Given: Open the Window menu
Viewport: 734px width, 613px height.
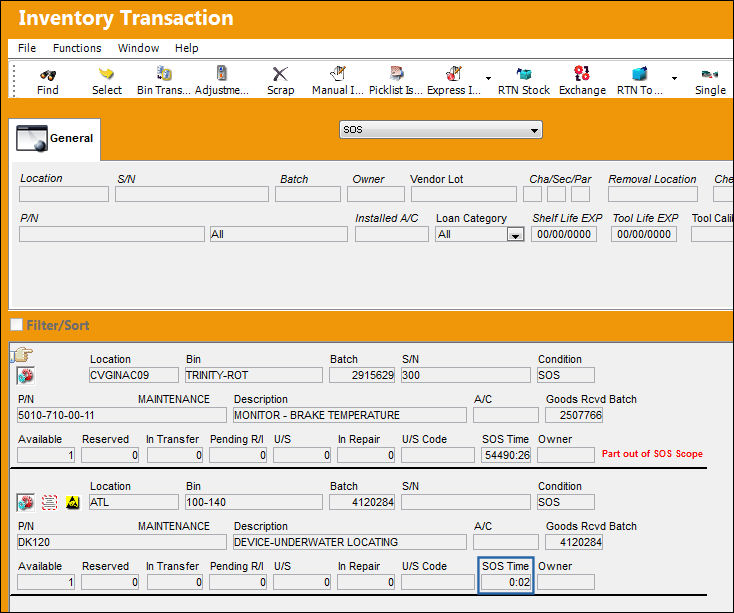Looking at the screenshot, I should (x=138, y=48).
